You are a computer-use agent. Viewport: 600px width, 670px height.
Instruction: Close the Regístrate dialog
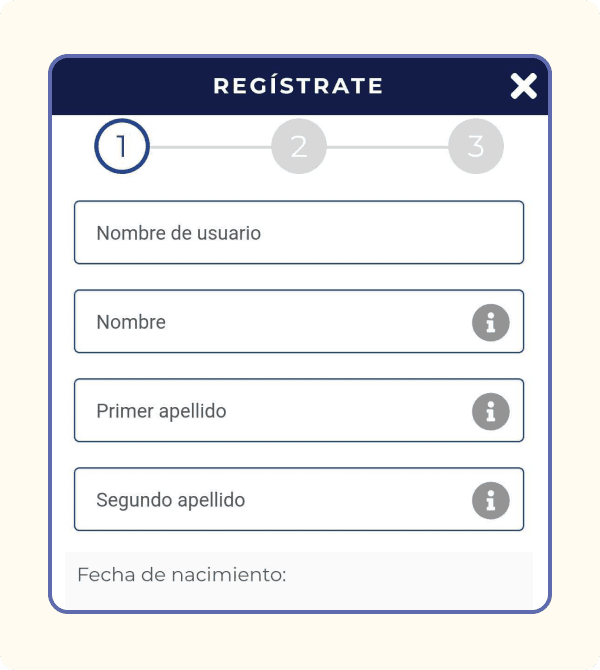point(523,86)
